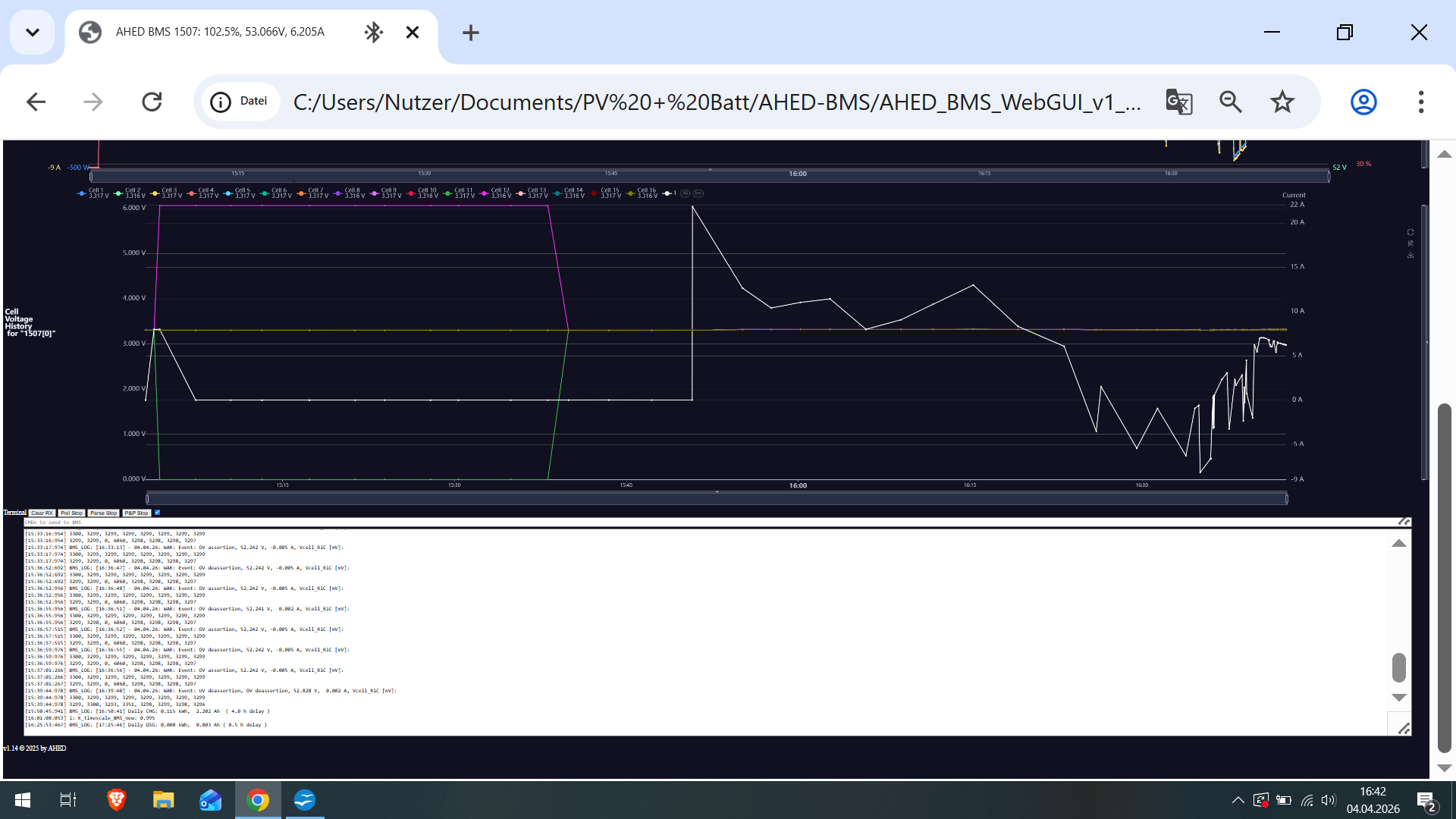Open the chart data view icon
Image resolution: width=1456 pixels, height=819 pixels.
1410,243
